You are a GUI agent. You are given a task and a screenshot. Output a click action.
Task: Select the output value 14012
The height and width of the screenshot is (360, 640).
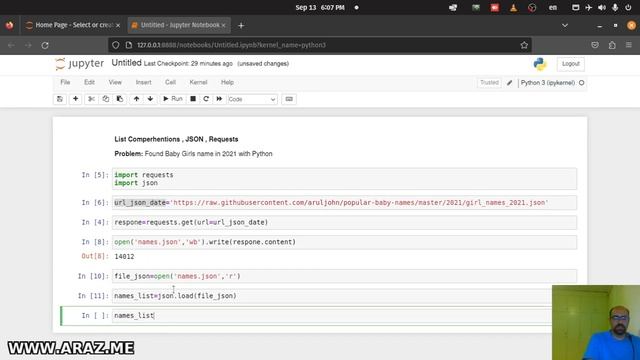click(x=124, y=257)
